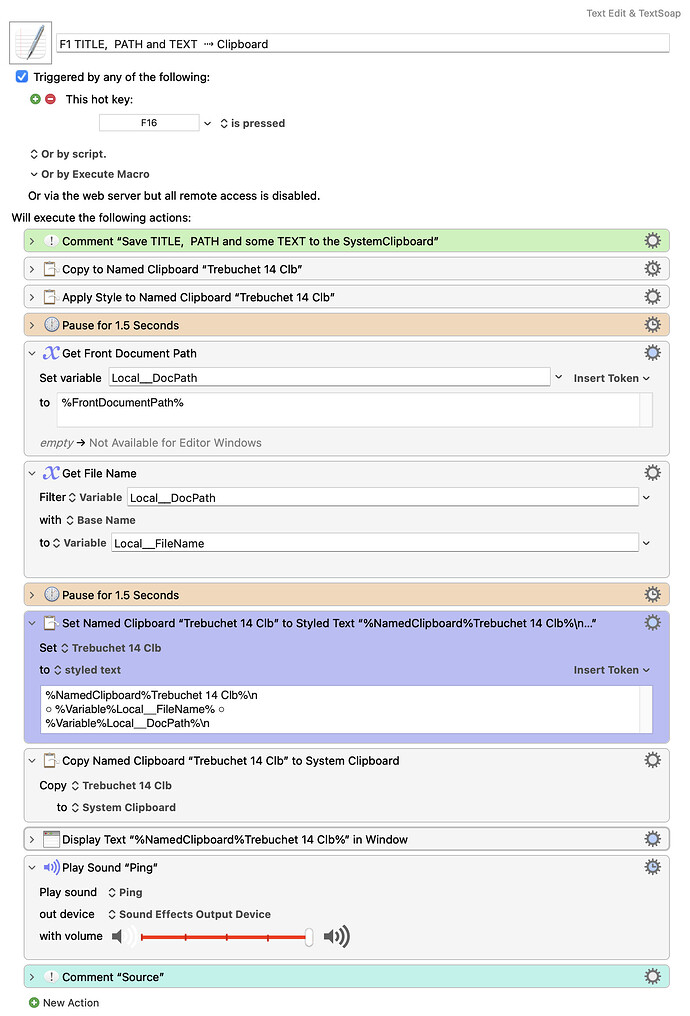Viewport: 690px width, 1016px height.
Task: Expand 'Copy to Named Clipboard' action
Action: tap(31, 269)
